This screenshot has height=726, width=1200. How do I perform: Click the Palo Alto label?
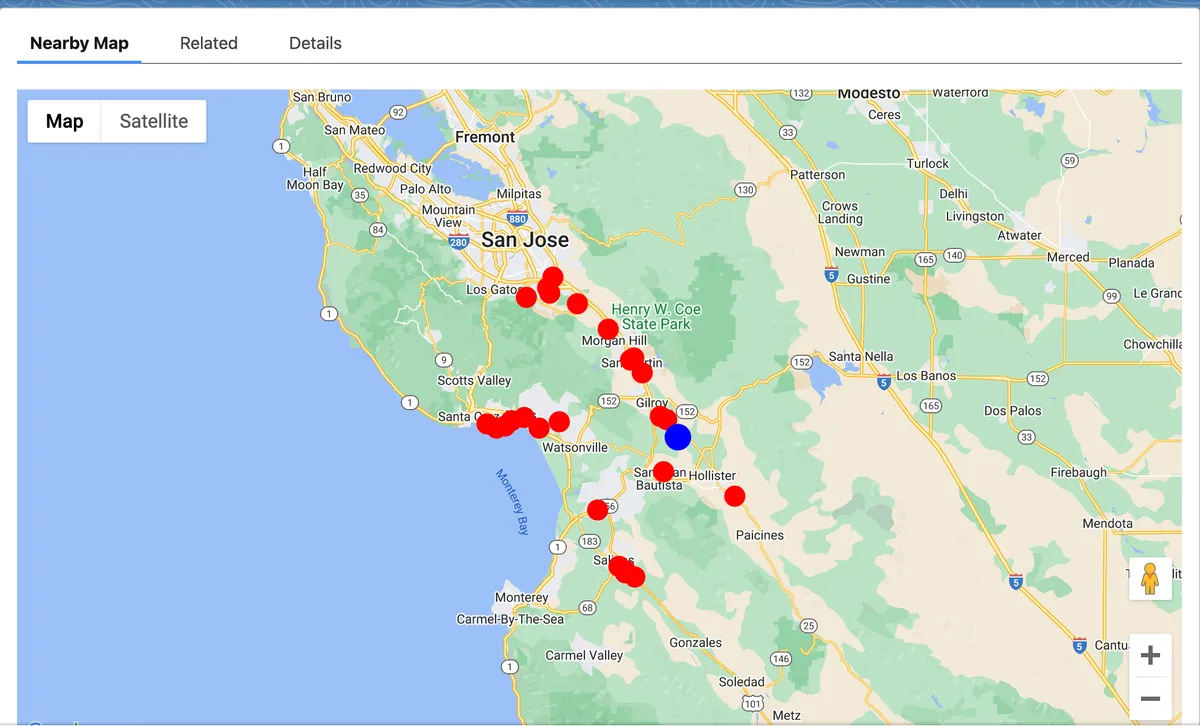[426, 189]
